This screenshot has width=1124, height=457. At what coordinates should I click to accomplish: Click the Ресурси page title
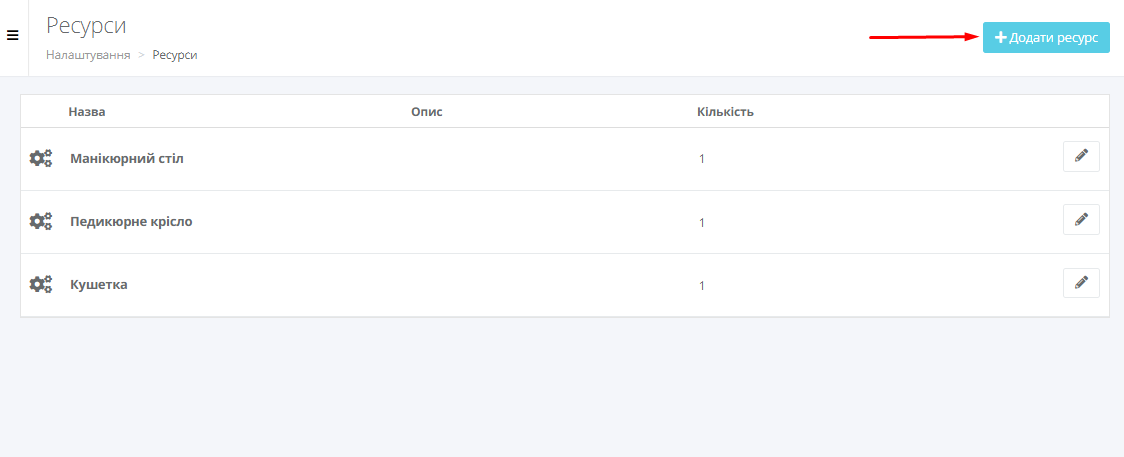(86, 26)
